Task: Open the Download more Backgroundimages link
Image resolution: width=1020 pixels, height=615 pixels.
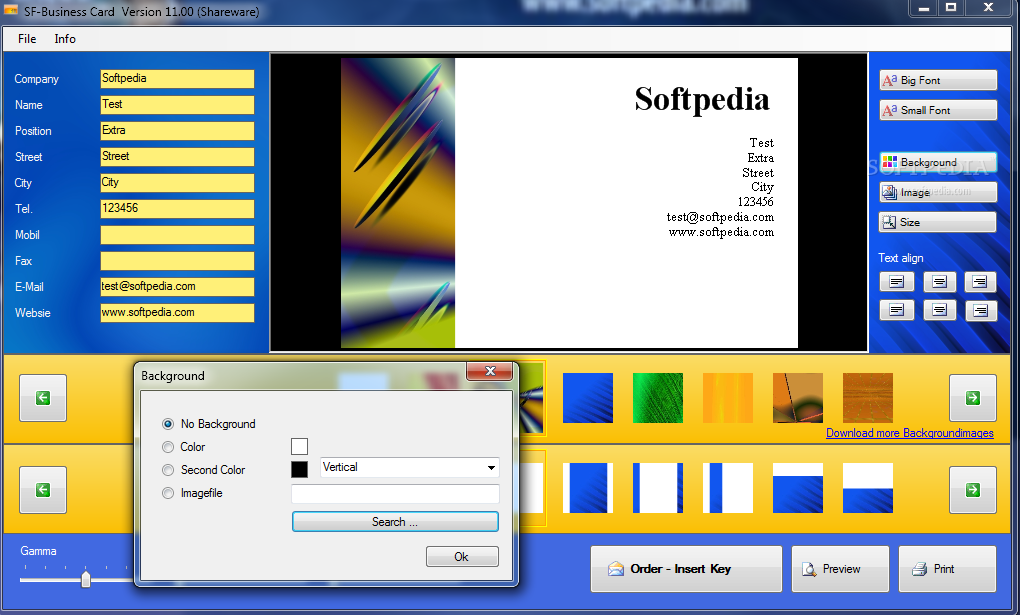Action: click(909, 433)
